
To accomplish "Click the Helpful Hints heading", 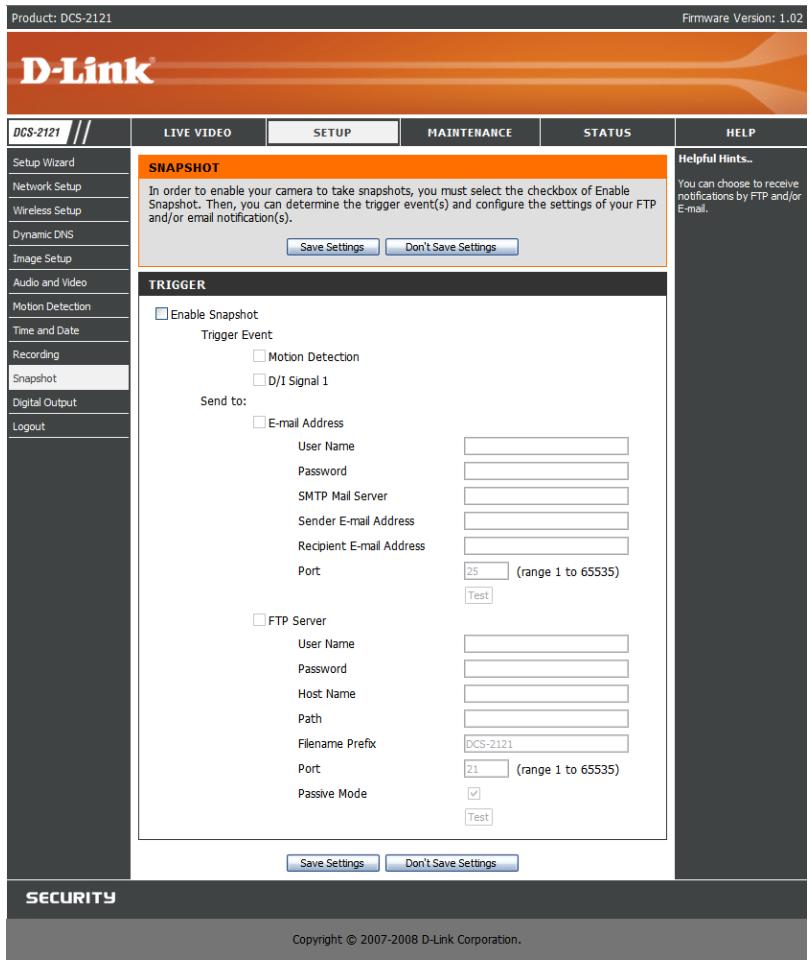I will [715, 159].
